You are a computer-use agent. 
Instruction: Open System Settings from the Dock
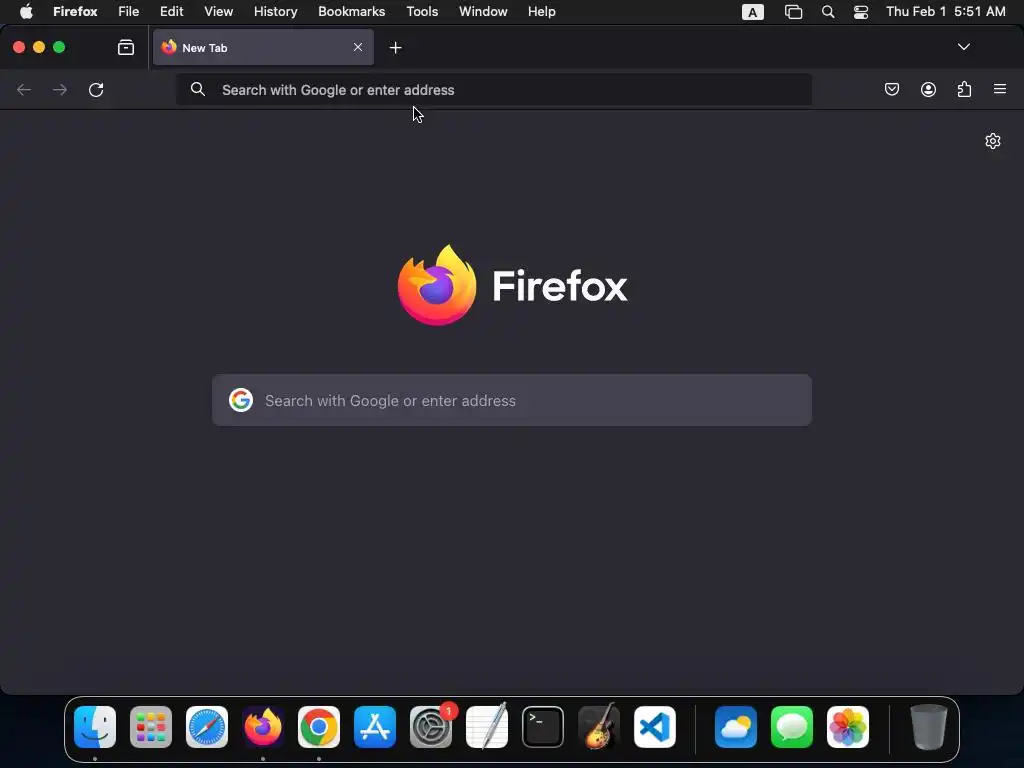431,727
